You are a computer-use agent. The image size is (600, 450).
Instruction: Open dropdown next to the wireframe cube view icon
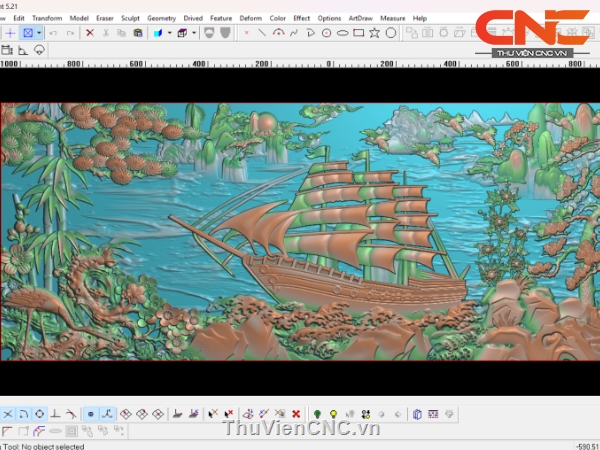pos(194,32)
